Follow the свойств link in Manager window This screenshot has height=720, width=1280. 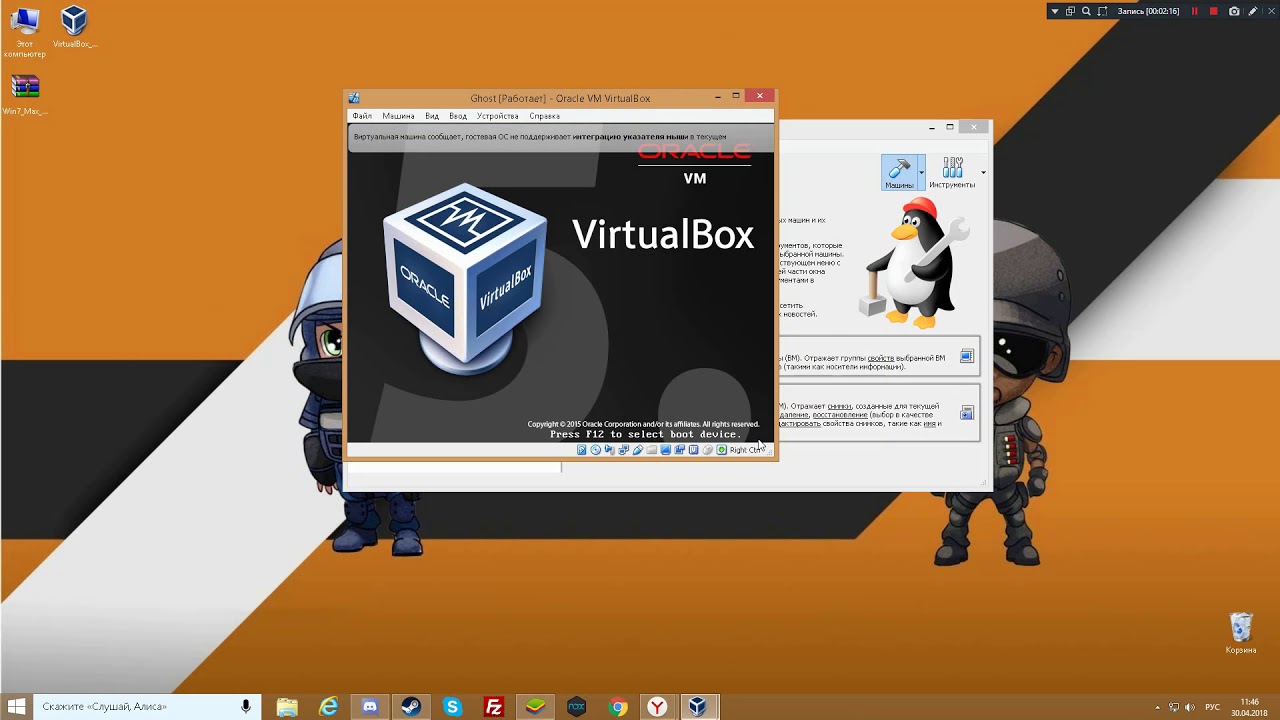click(x=881, y=358)
